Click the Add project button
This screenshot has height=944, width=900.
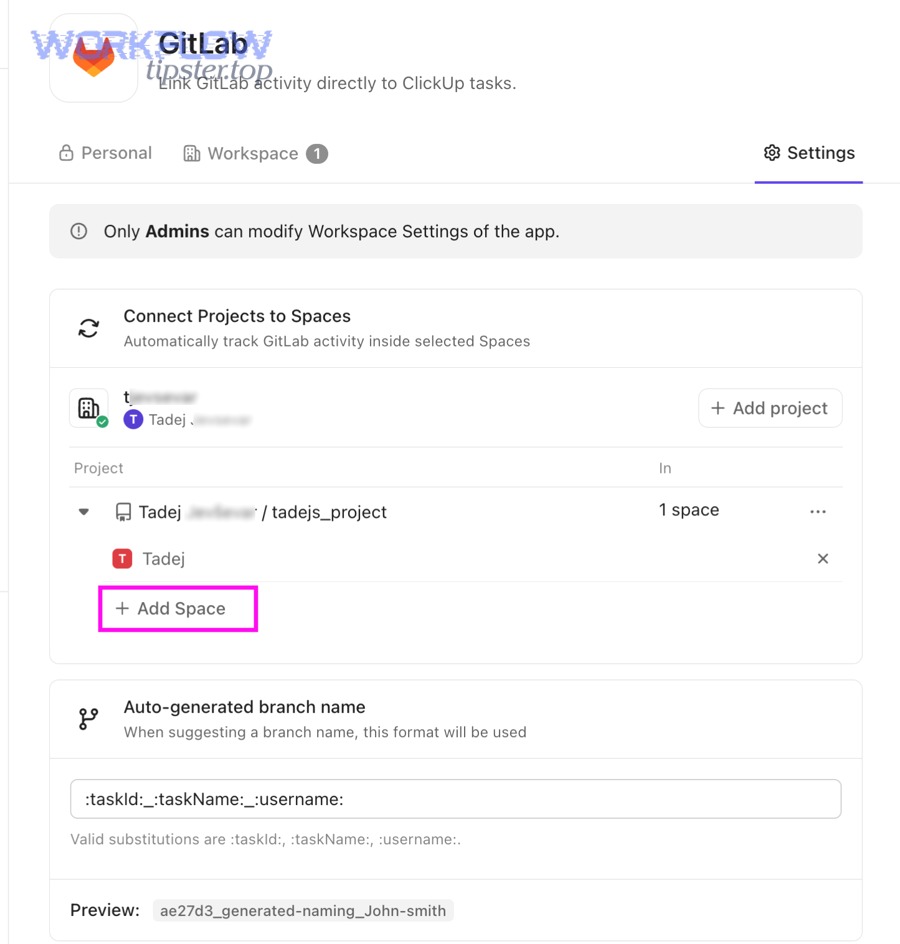[770, 408]
